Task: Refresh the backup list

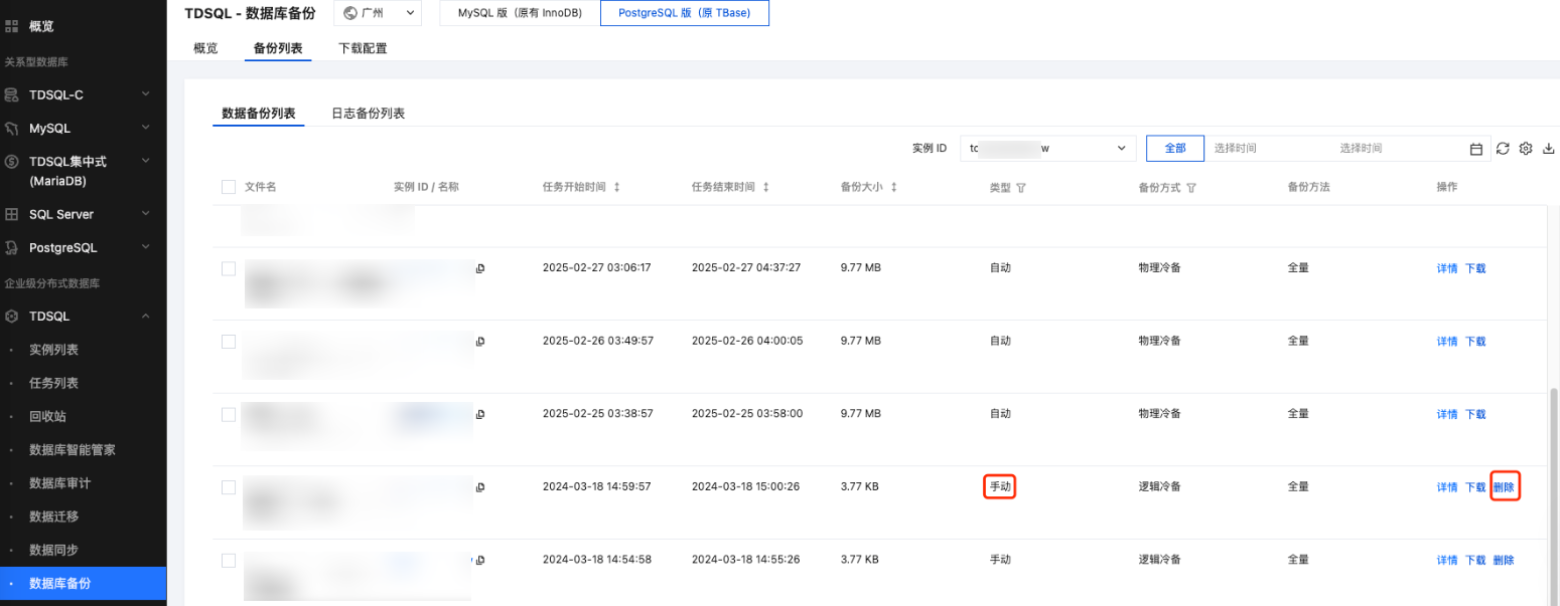Action: click(x=1503, y=149)
